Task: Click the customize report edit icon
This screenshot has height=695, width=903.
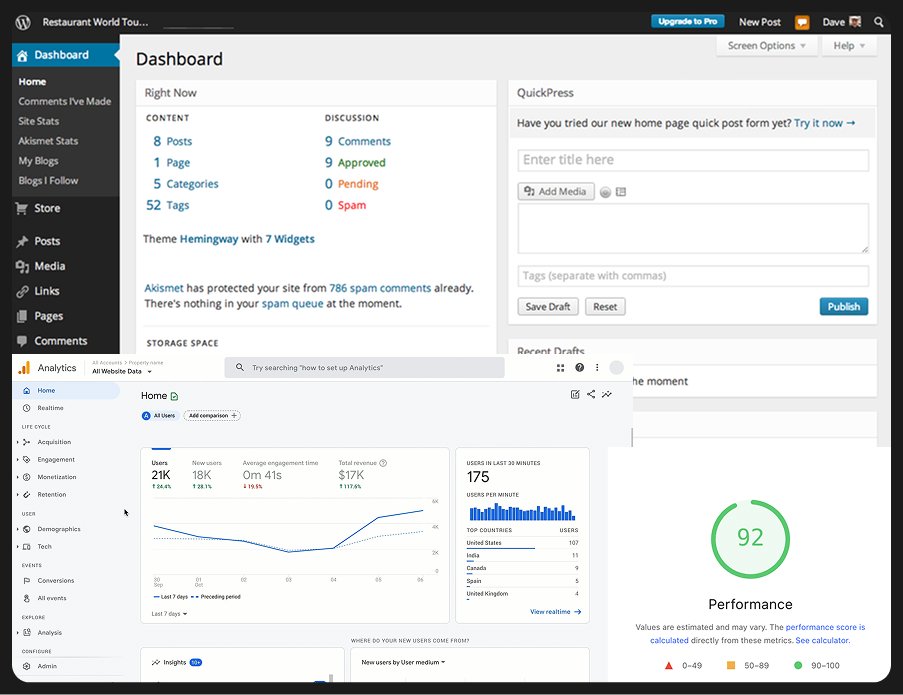Action: point(575,395)
